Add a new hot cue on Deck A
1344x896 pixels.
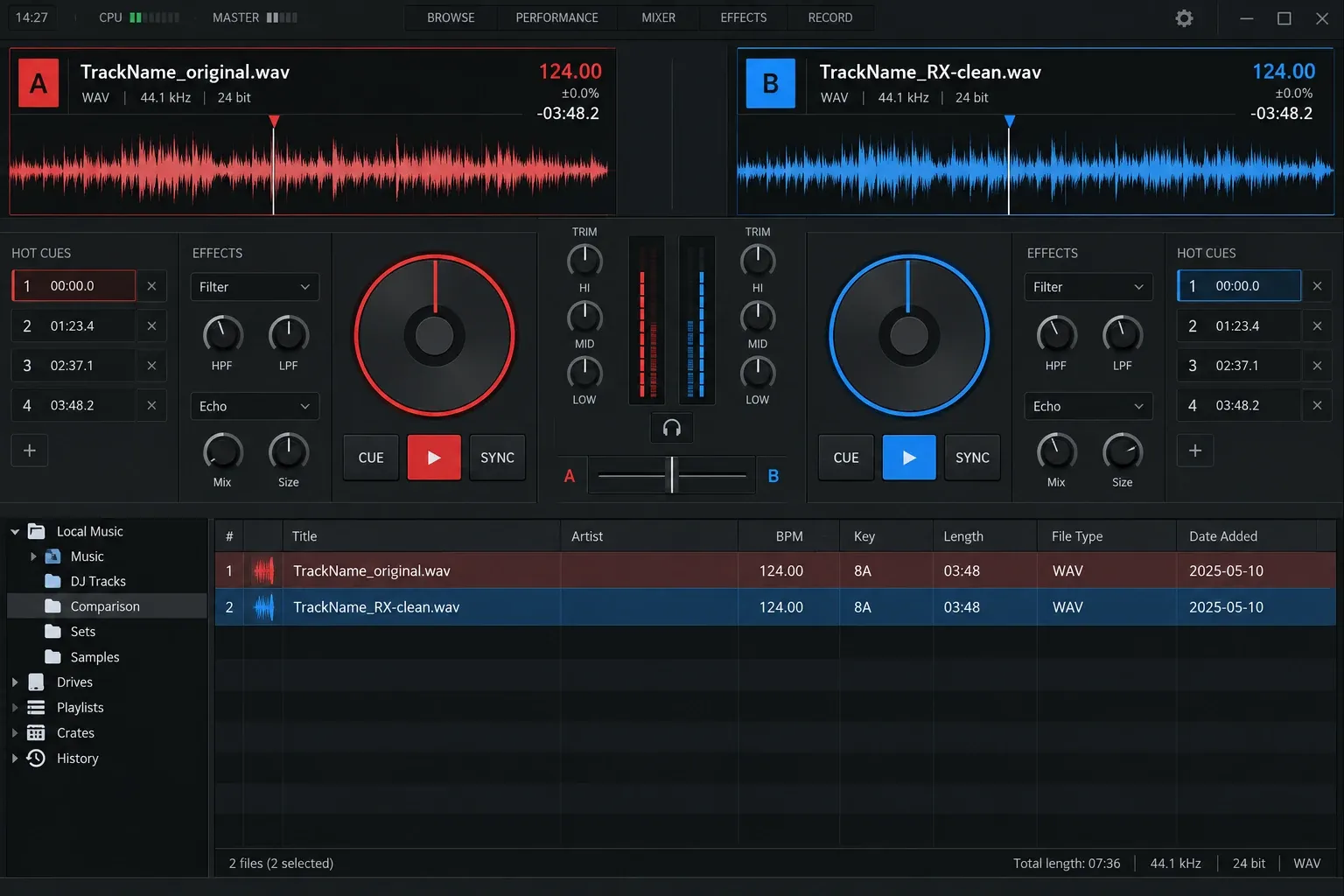tap(30, 451)
